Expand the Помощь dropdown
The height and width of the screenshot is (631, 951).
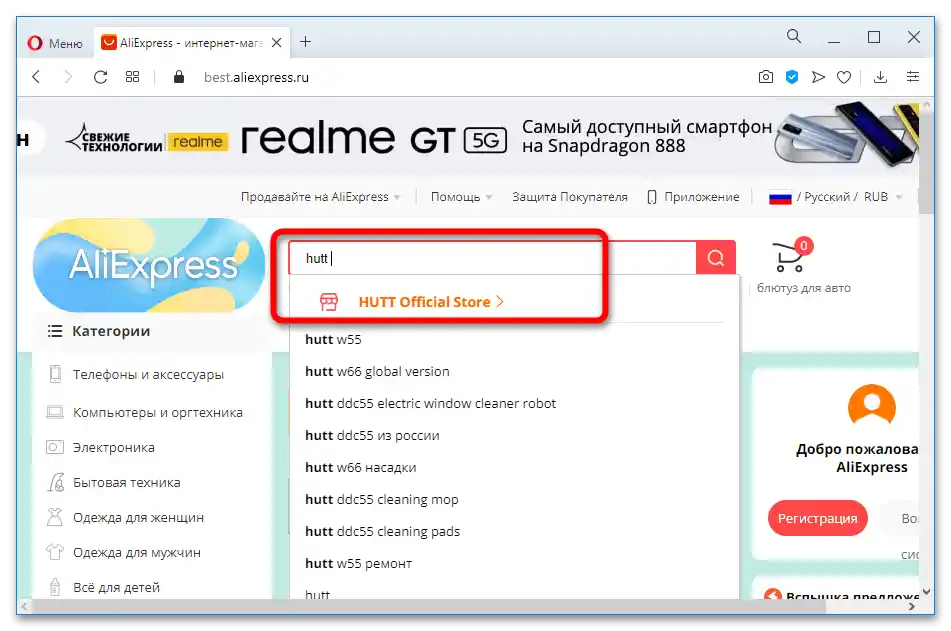(x=461, y=197)
